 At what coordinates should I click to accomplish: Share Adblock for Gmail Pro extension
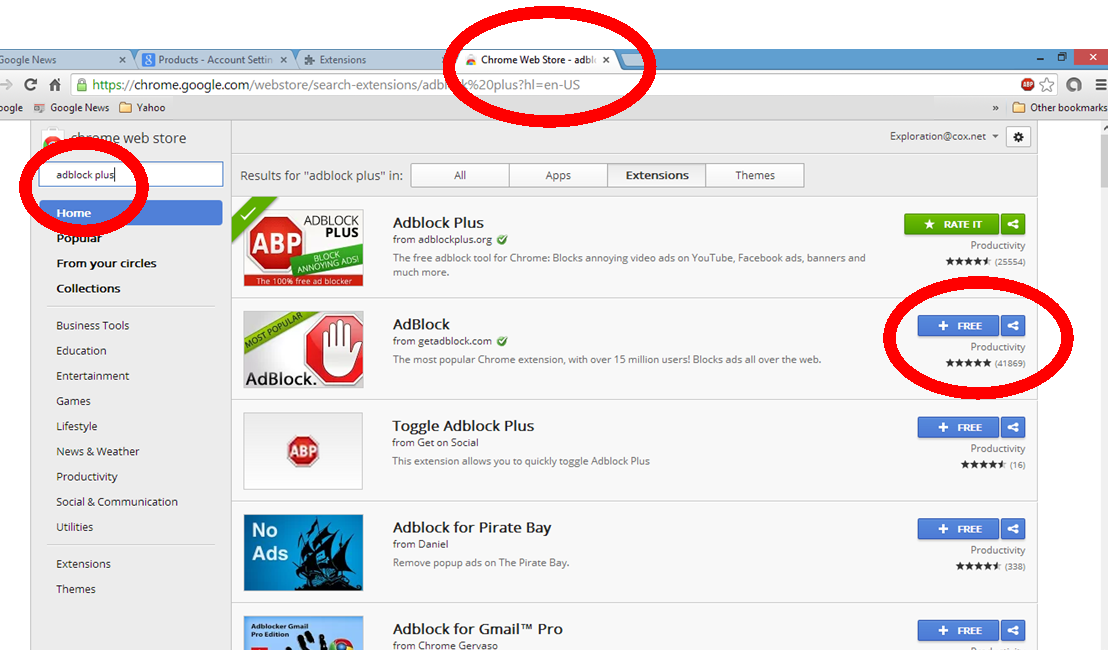tap(1013, 630)
